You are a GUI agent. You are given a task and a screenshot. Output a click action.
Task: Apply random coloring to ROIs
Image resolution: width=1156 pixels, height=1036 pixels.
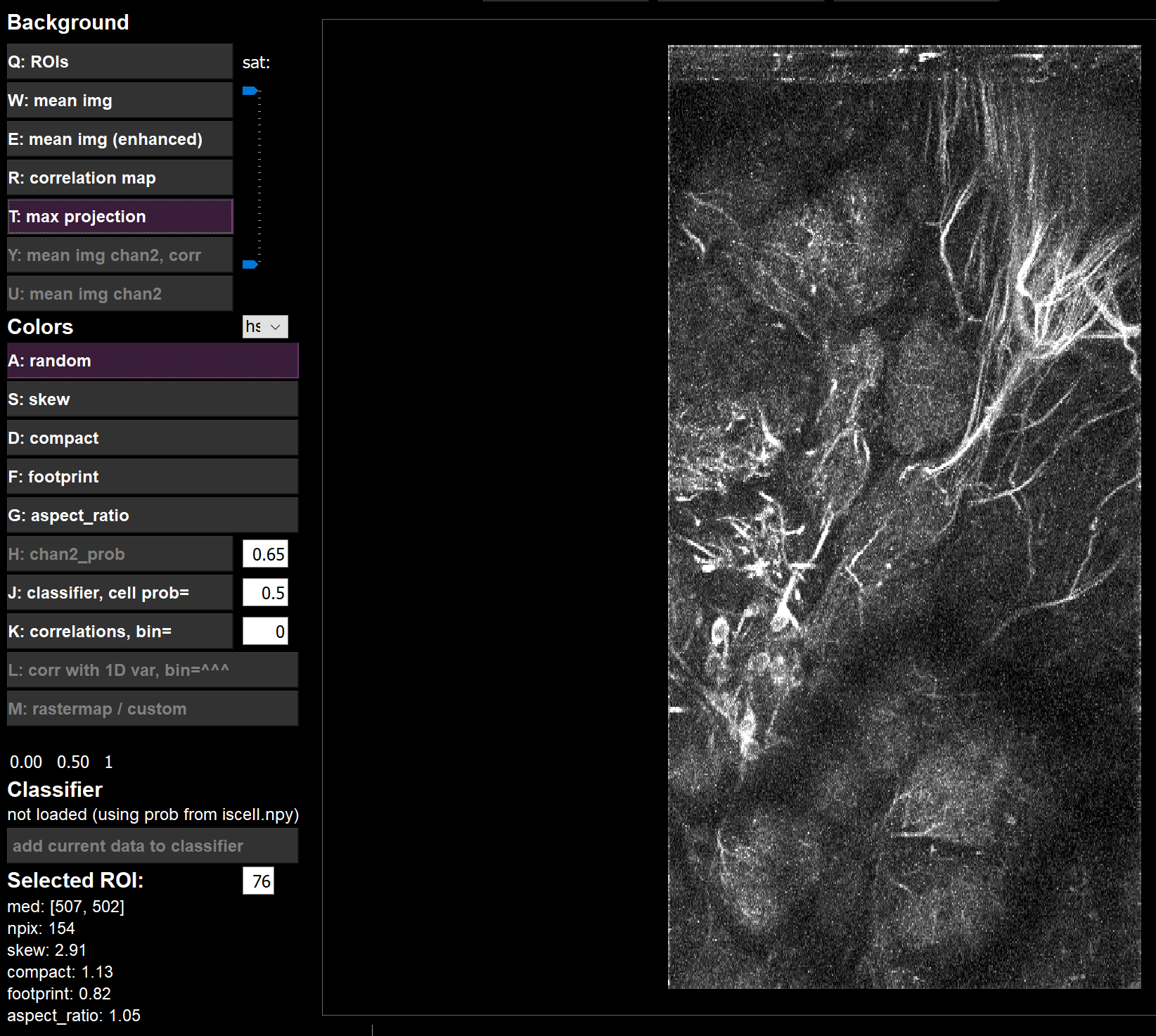click(152, 360)
